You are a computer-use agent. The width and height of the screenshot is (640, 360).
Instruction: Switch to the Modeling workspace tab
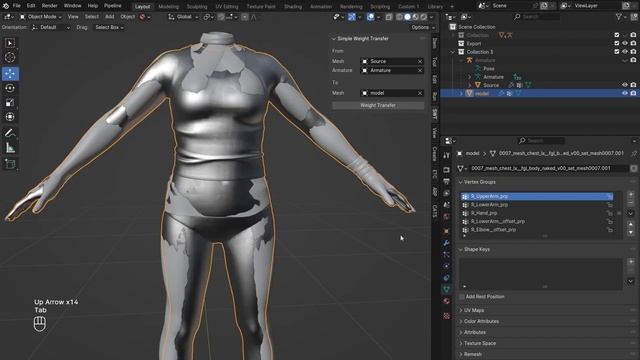coord(168,7)
